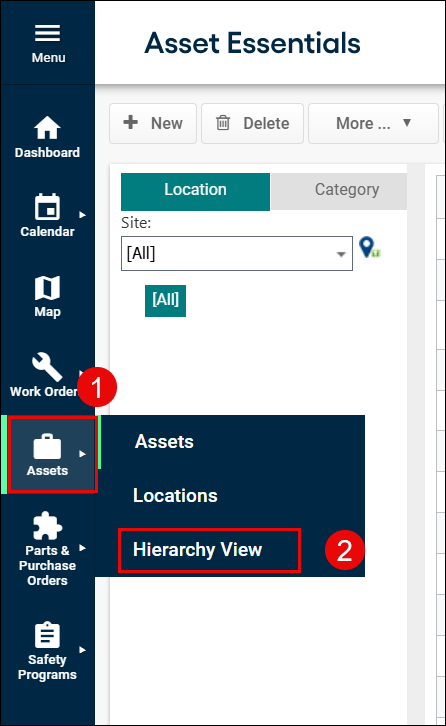
Task: Switch to the Category tab
Action: [339, 192]
